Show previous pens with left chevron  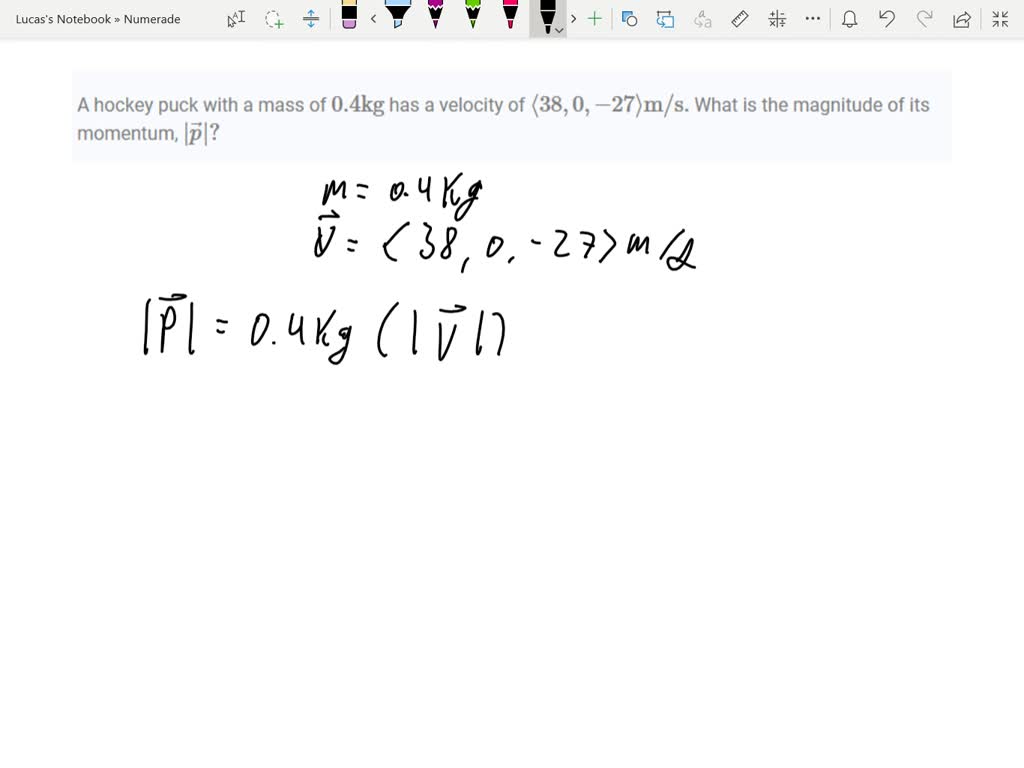pos(374,19)
